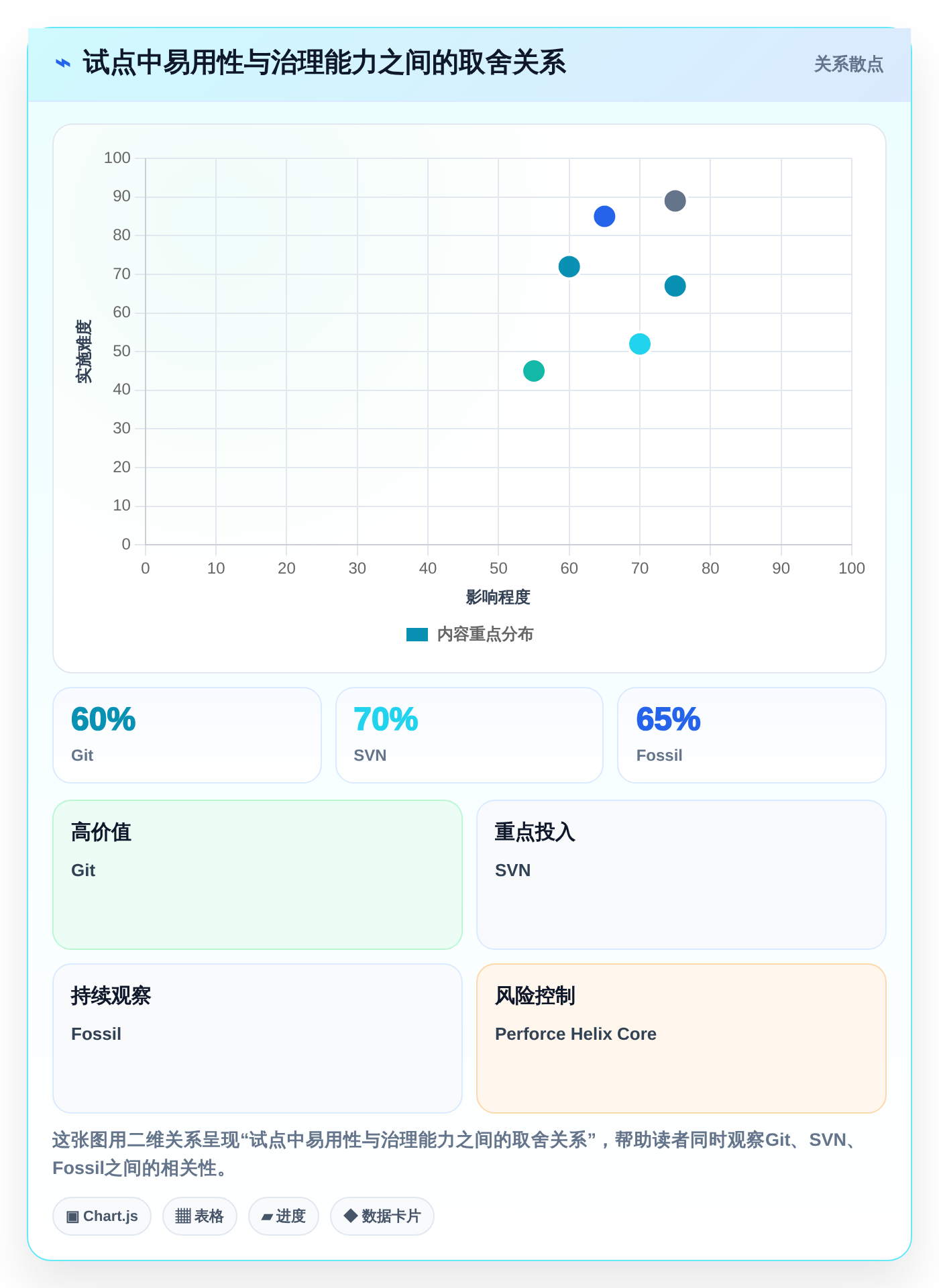This screenshot has width=939, height=1288.
Task: Click the 关系散点 label in the header
Action: pos(848,64)
